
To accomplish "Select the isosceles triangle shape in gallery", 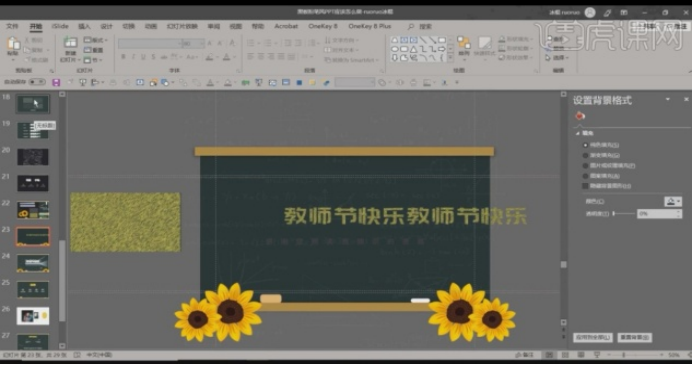I will coord(414,49).
